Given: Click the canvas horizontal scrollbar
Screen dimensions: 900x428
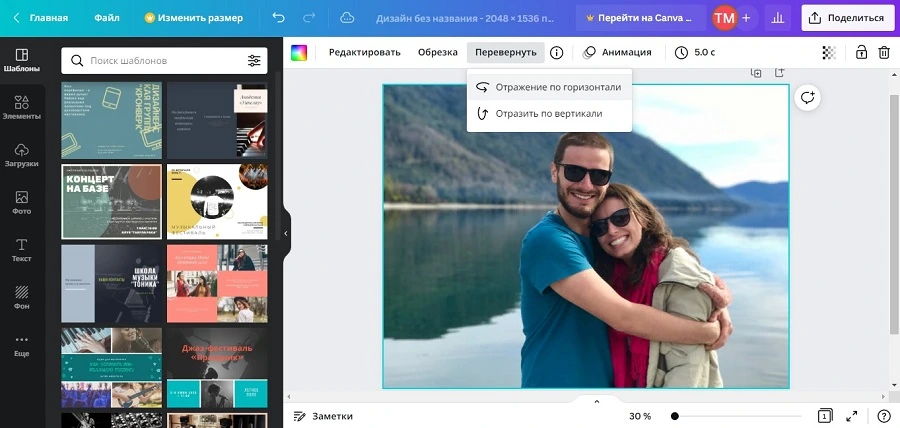Looking at the screenshot, I should click(585, 396).
